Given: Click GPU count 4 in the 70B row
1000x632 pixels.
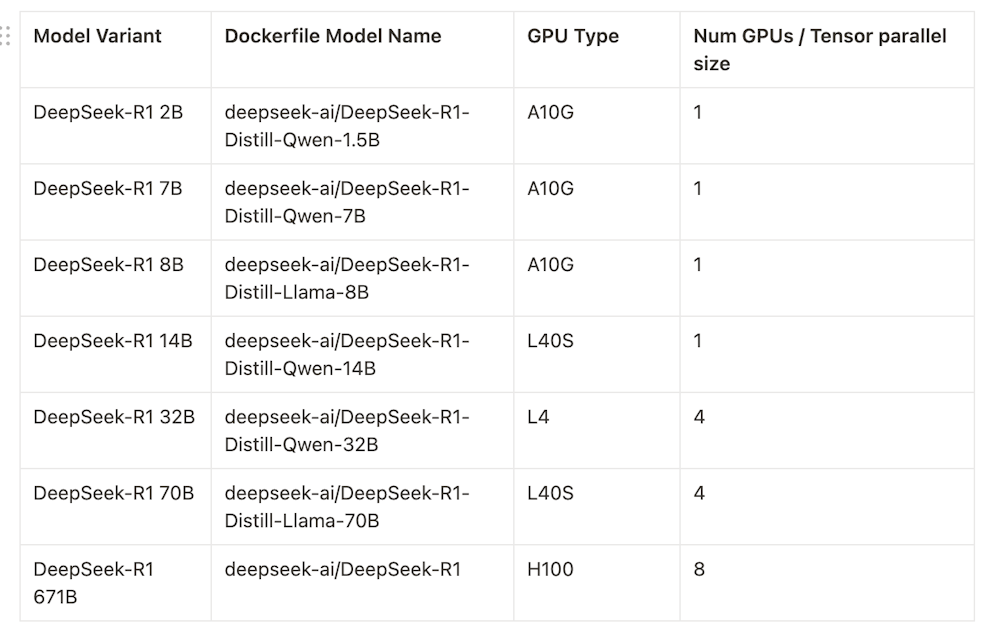Looking at the screenshot, I should (827, 507).
